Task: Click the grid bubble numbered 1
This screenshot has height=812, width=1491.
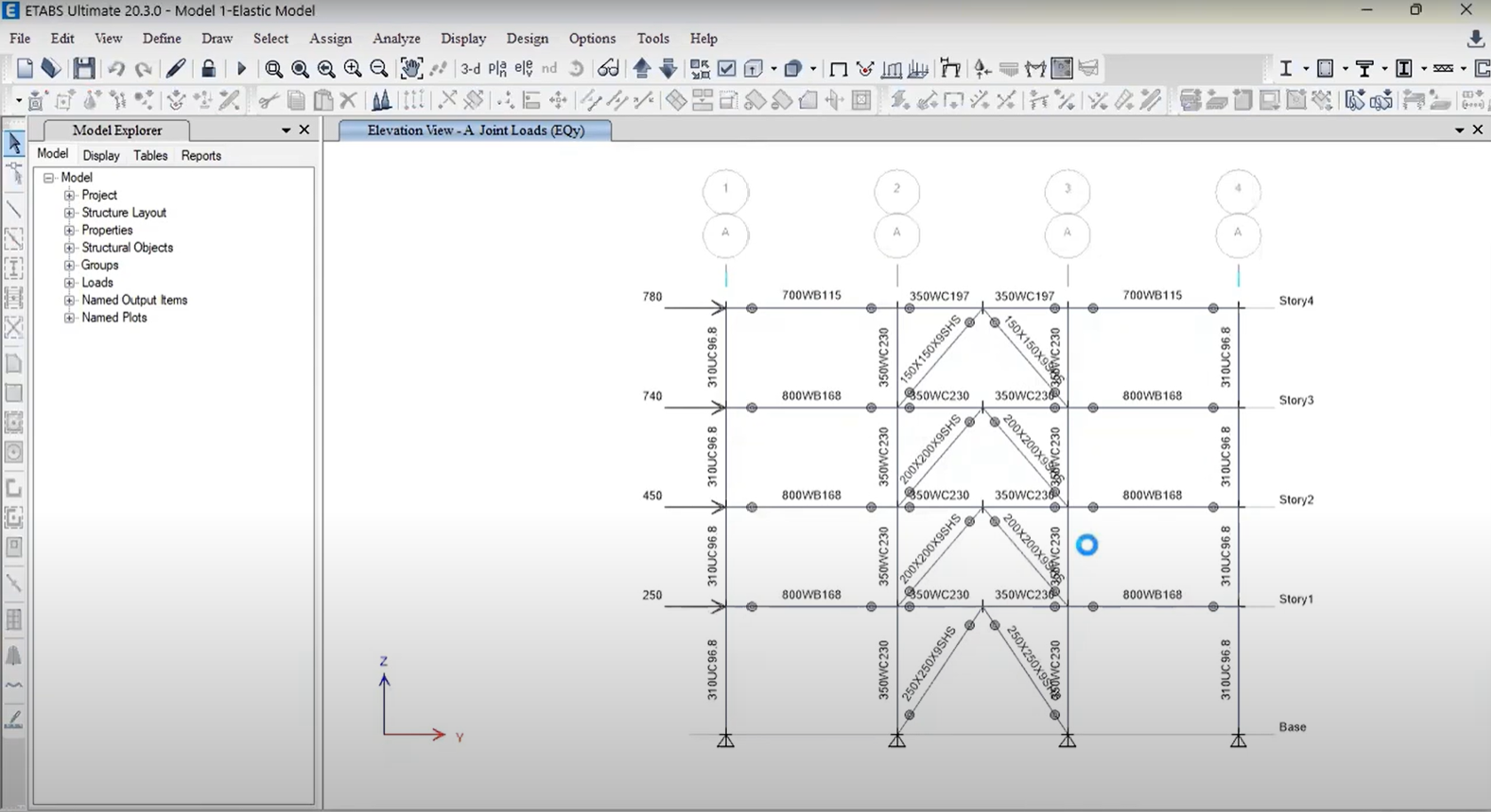Action: [726, 190]
